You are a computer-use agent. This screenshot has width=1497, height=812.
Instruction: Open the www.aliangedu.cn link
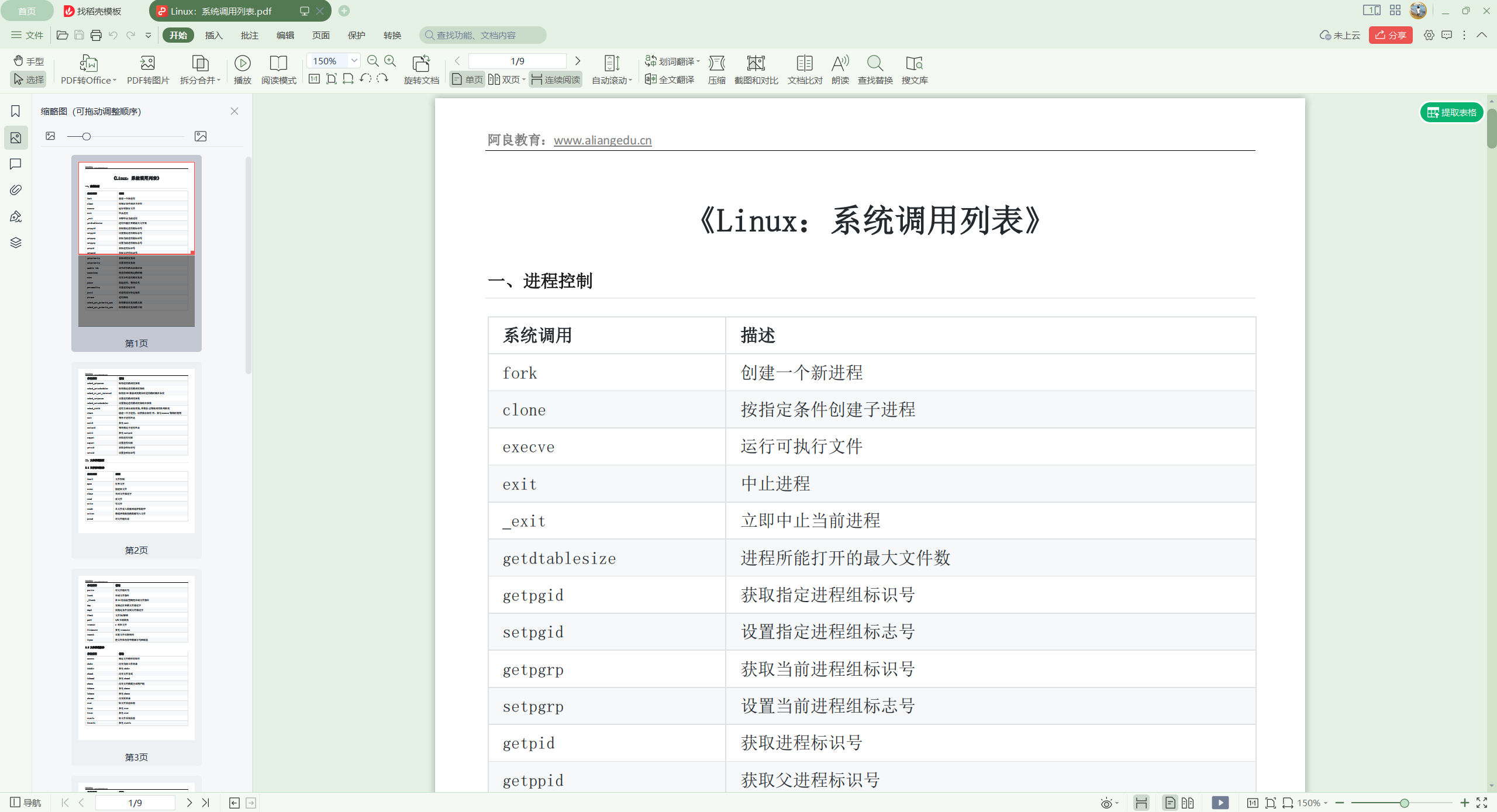602,140
